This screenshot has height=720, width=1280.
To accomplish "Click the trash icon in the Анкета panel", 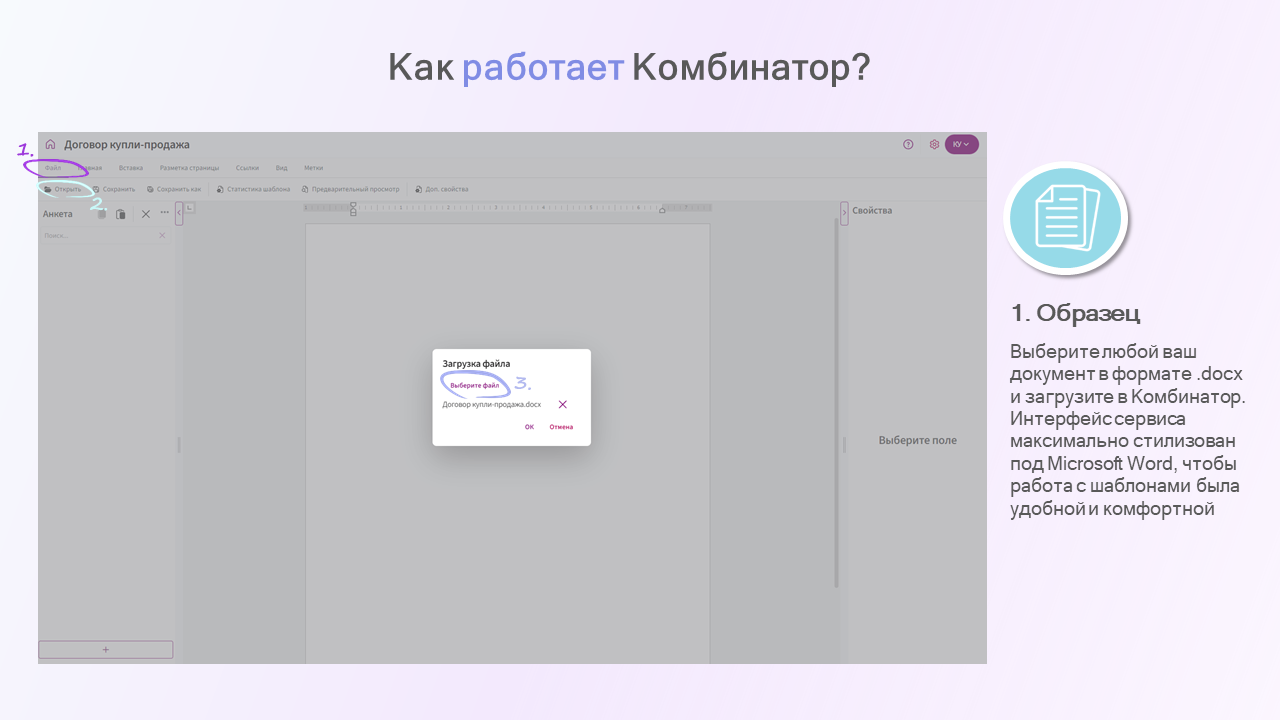I will tap(101, 213).
